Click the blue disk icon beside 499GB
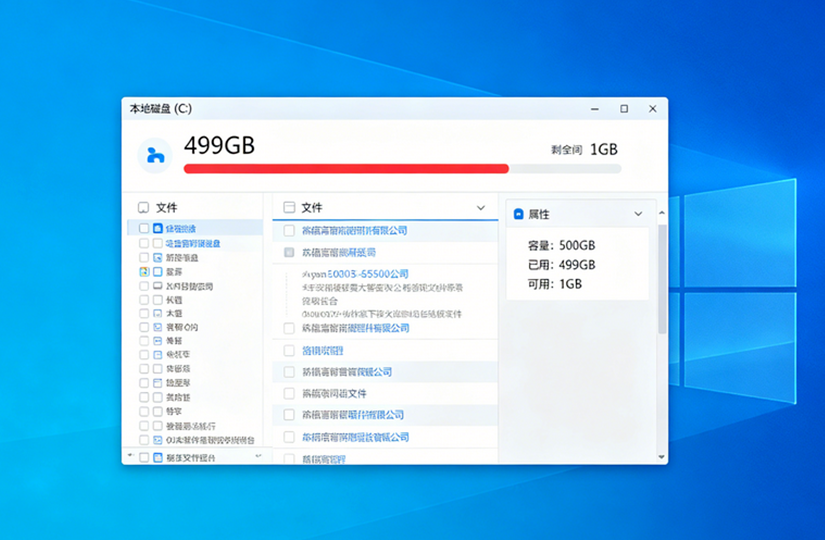The image size is (825, 540). point(155,155)
